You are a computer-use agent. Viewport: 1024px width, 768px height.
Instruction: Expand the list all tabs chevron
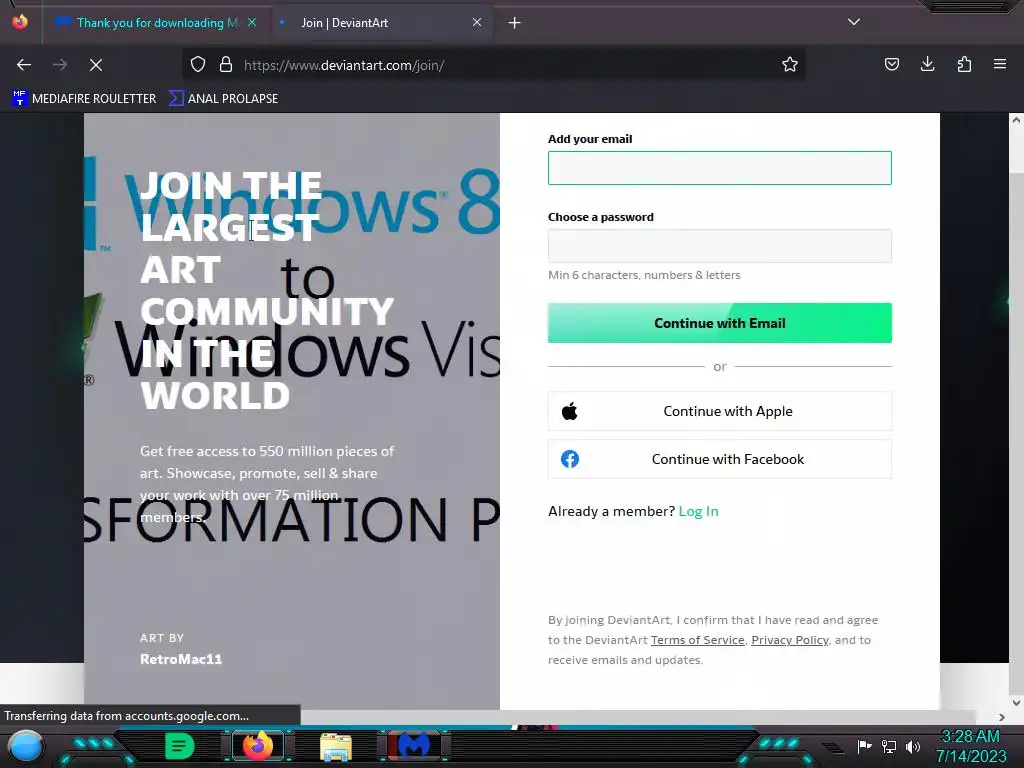(854, 22)
